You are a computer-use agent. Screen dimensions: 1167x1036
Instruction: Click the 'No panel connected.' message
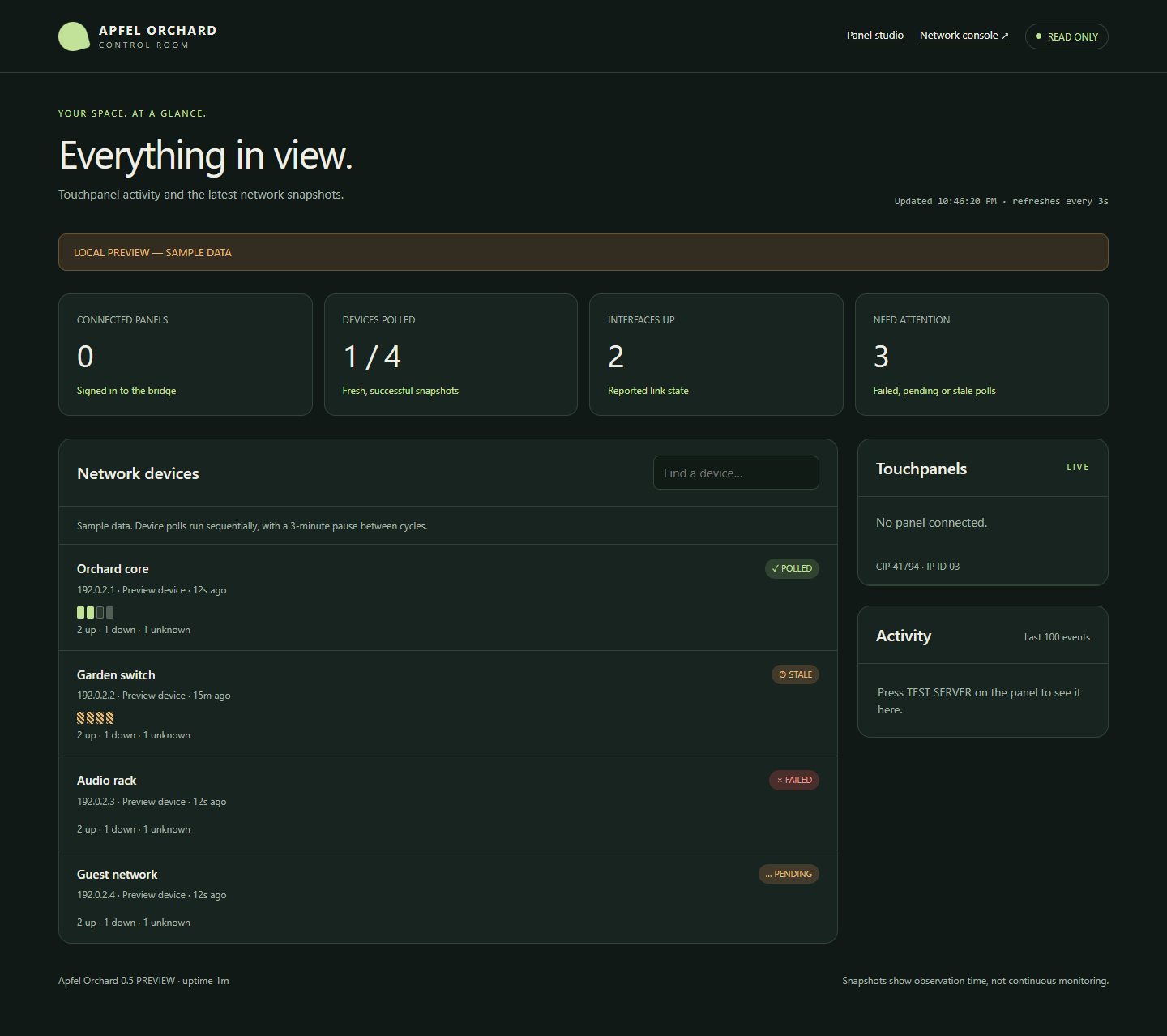[931, 523]
